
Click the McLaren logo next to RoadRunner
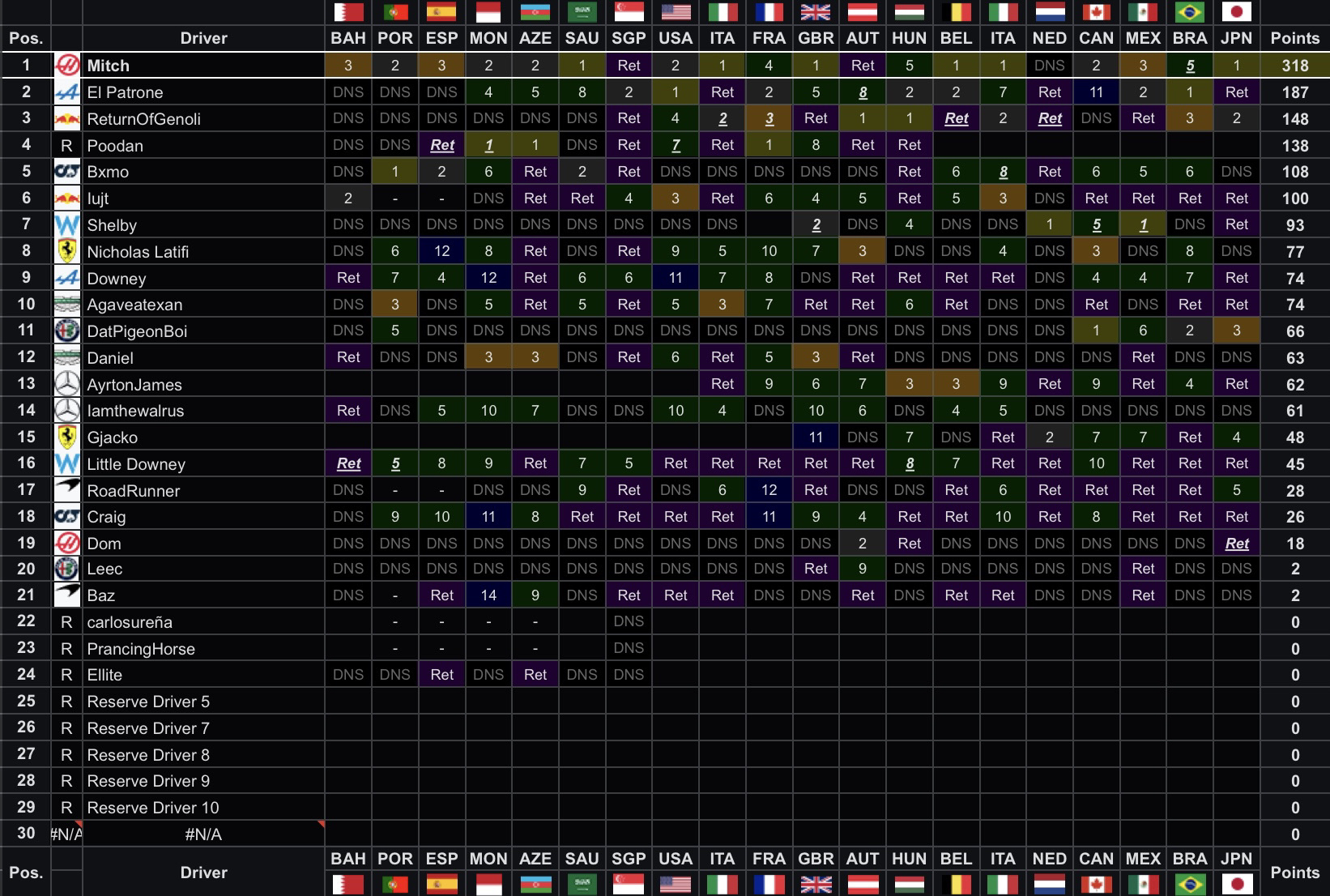(x=66, y=490)
